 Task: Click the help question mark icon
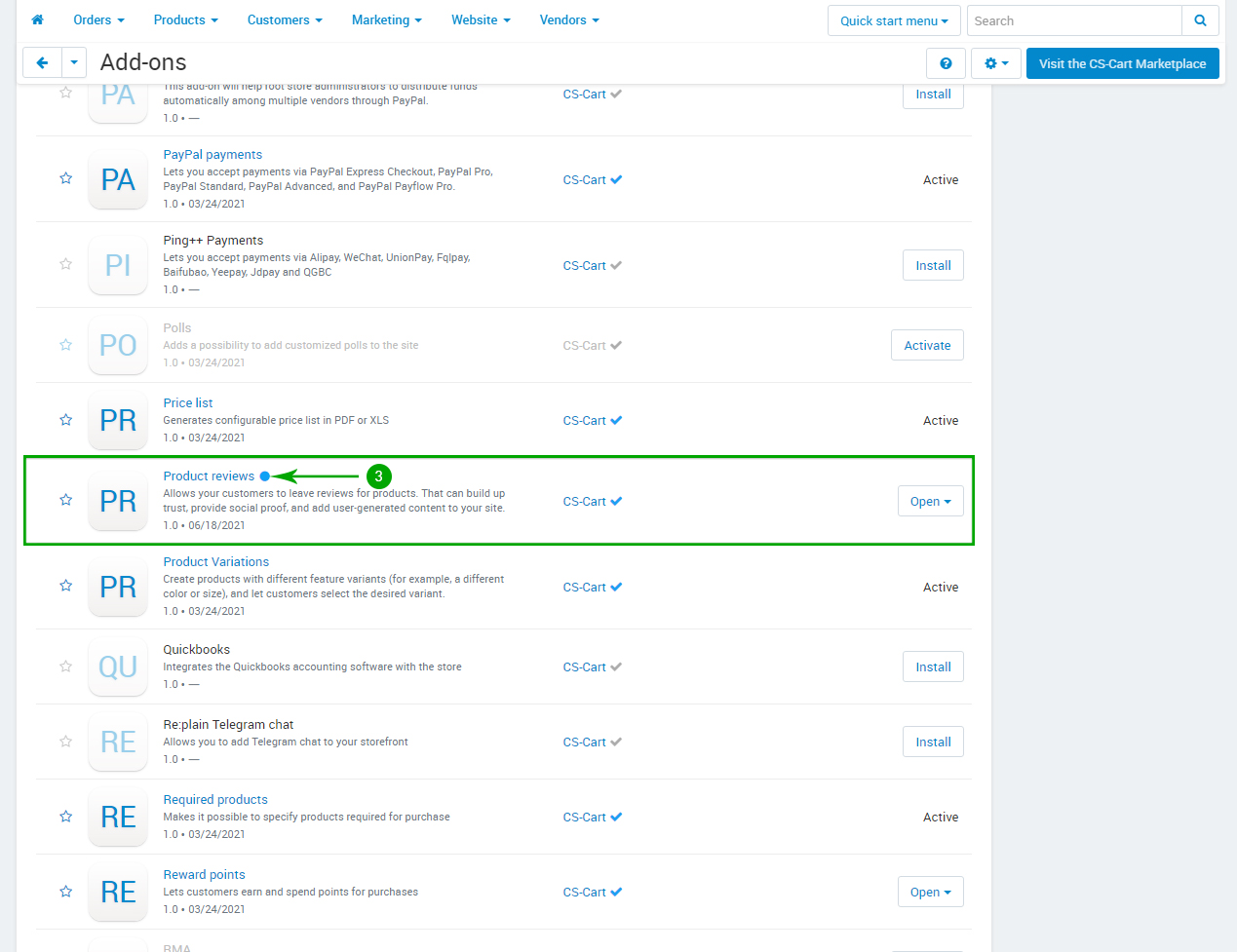point(946,63)
